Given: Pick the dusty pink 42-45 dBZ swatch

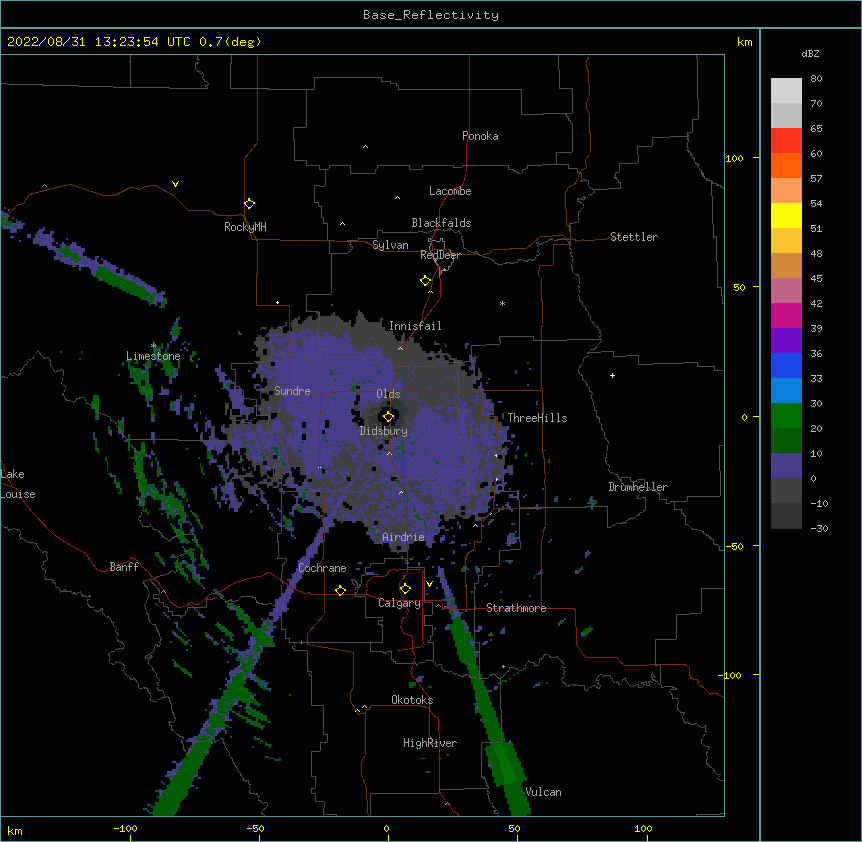Looking at the screenshot, I should click(x=786, y=291).
